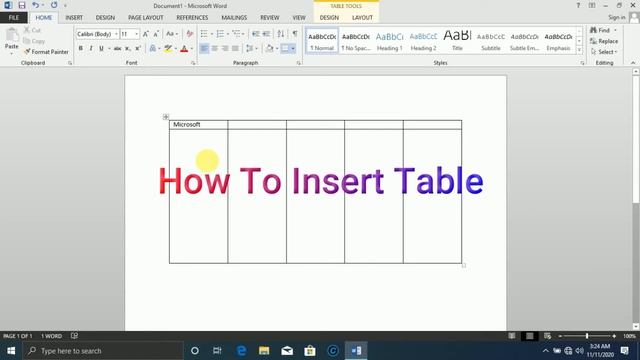Image resolution: width=640 pixels, height=360 pixels.
Task: Switch to the INSERT tab
Action: pos(74,18)
